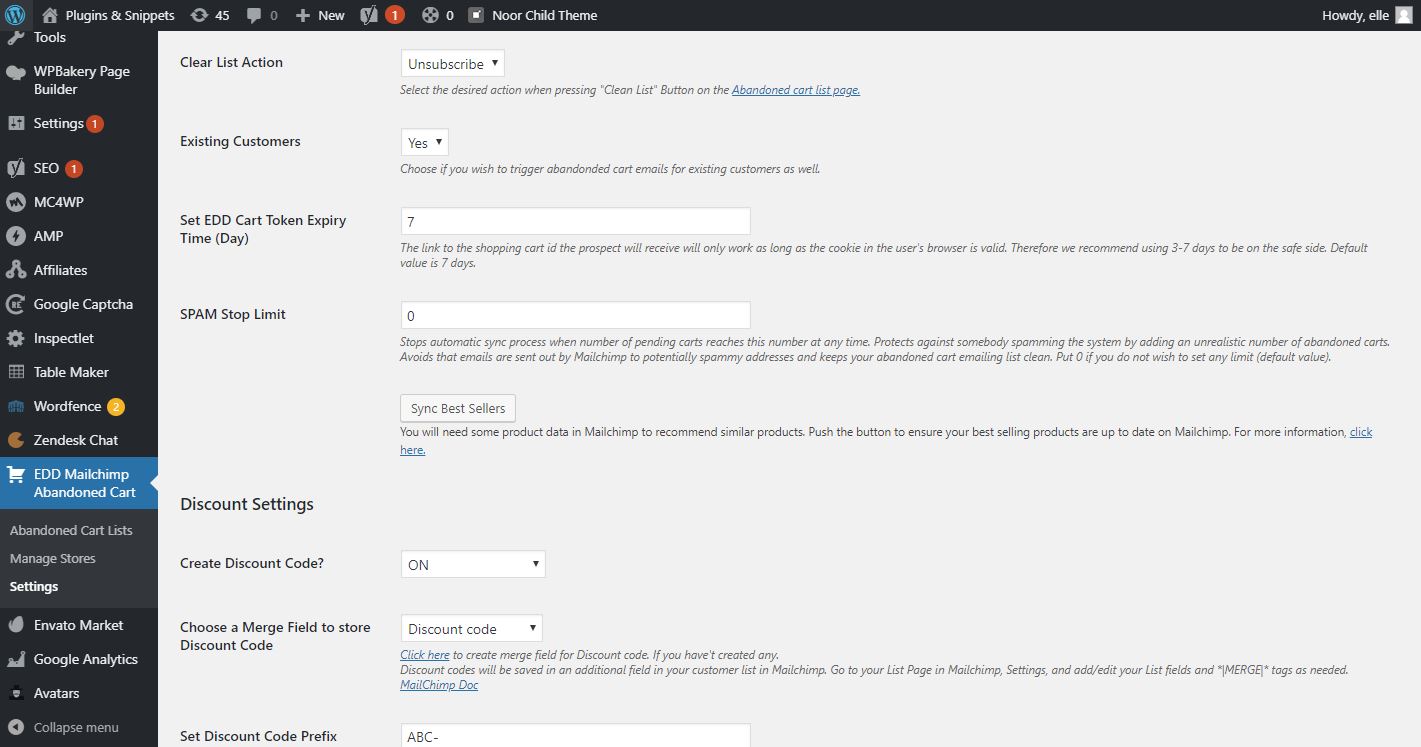Focus the SPAM Stop Limit field

coord(575,315)
